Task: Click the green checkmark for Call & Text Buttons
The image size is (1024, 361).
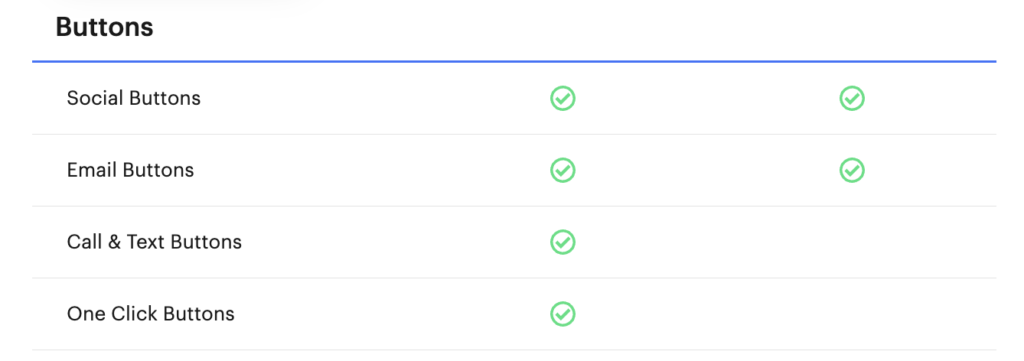Action: (x=562, y=242)
